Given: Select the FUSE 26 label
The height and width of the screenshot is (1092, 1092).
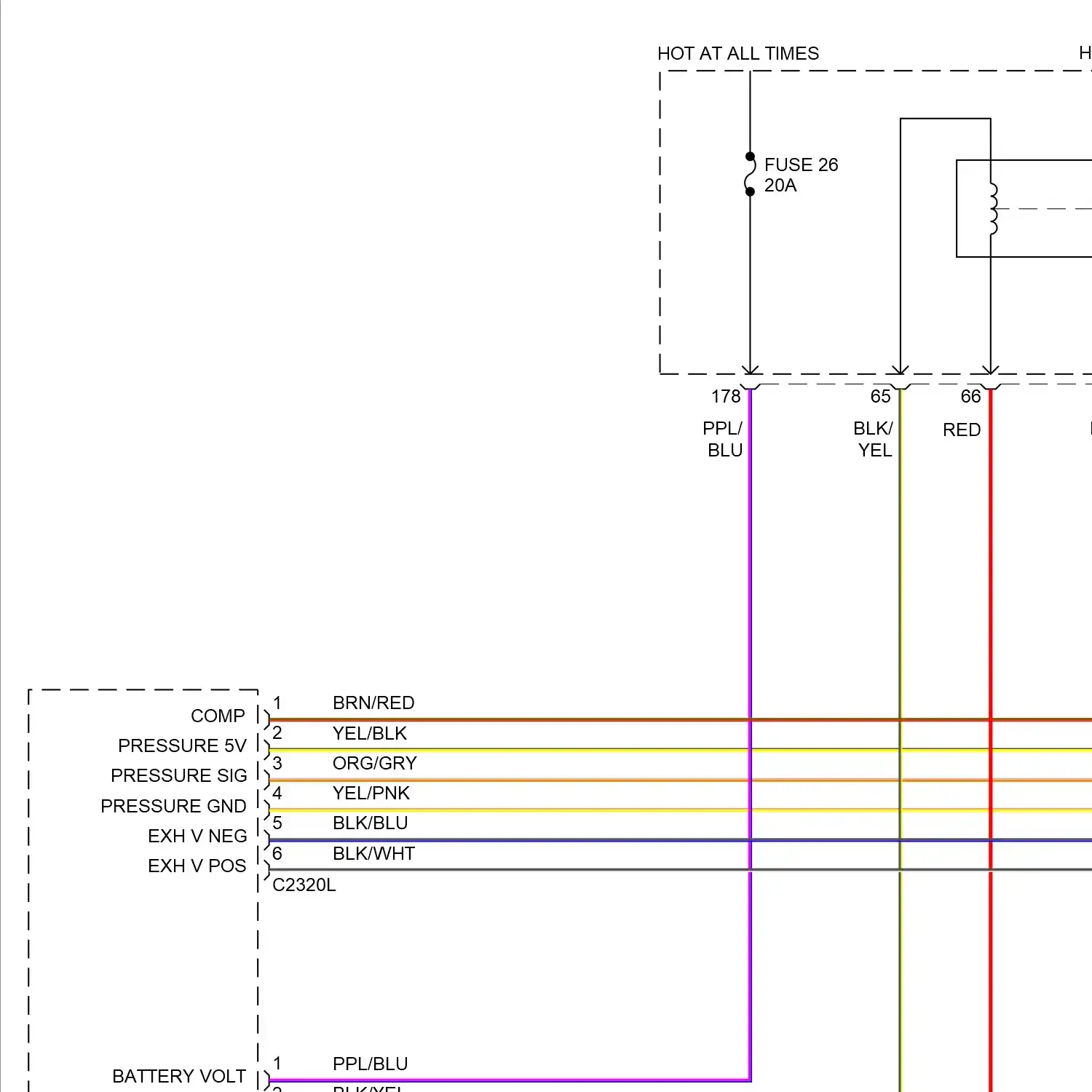Looking at the screenshot, I should click(801, 165).
